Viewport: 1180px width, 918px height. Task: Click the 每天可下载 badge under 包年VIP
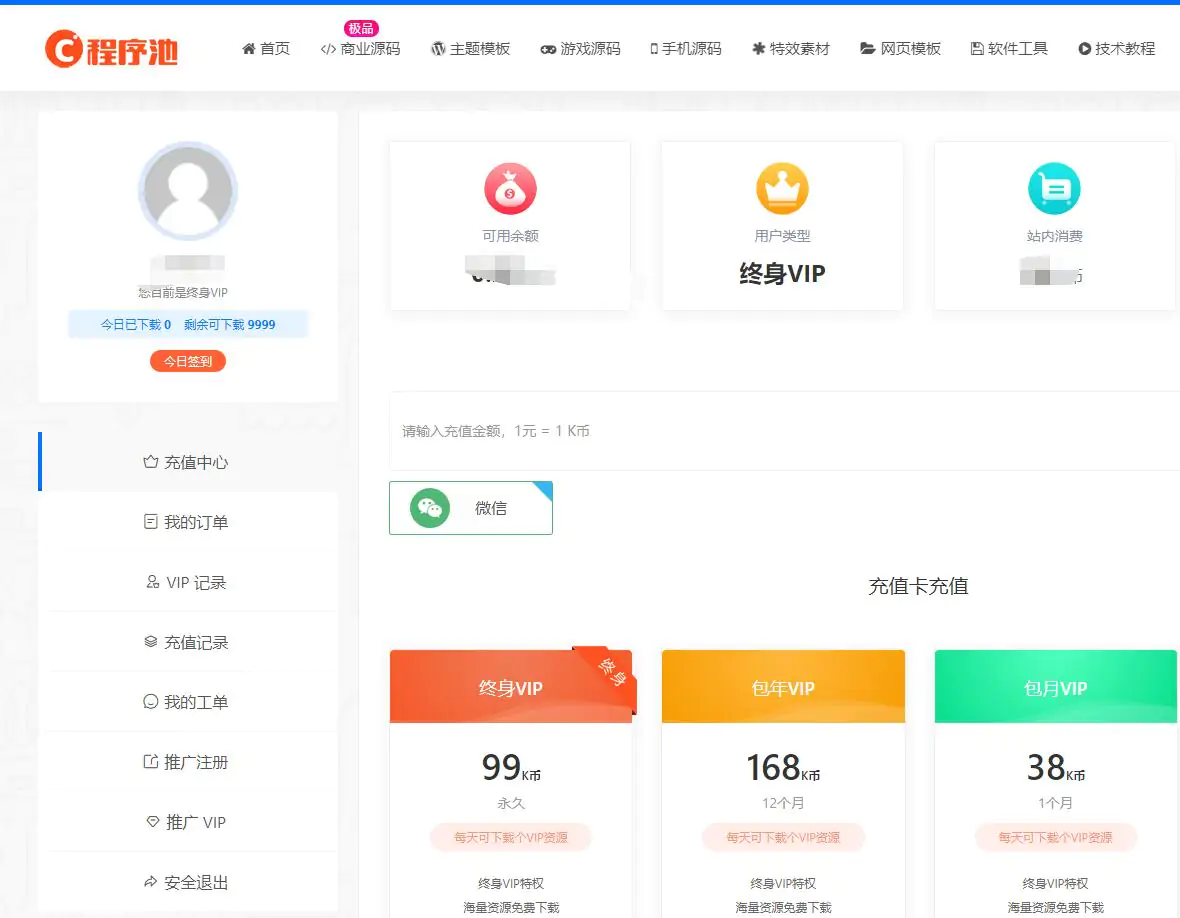pos(783,837)
